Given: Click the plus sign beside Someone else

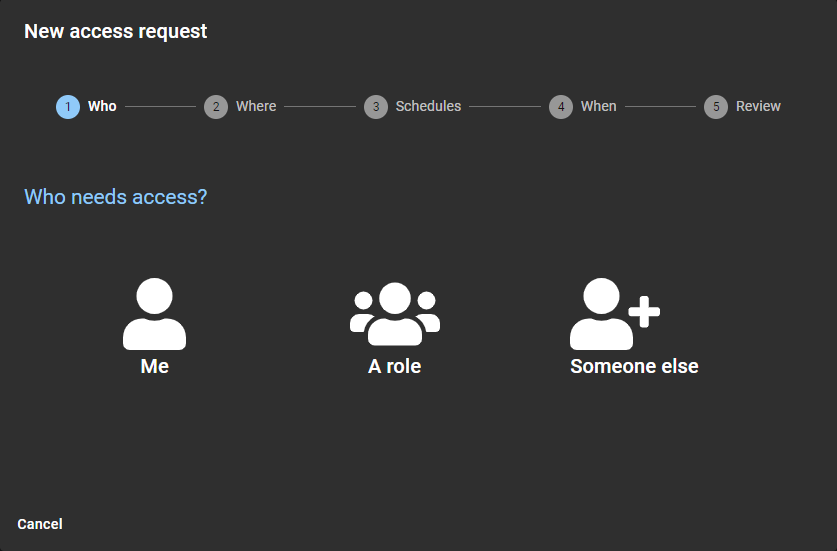Looking at the screenshot, I should pyautogui.click(x=645, y=312).
